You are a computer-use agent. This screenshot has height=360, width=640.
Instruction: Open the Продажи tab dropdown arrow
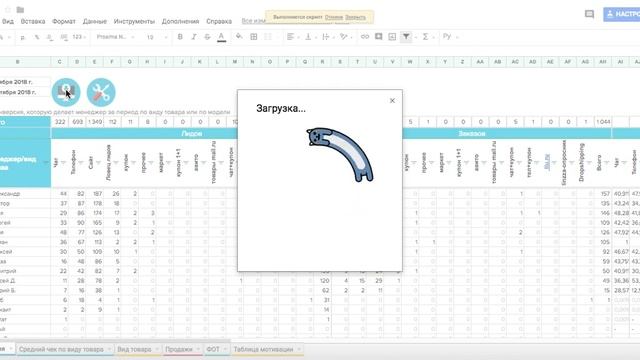point(198,349)
